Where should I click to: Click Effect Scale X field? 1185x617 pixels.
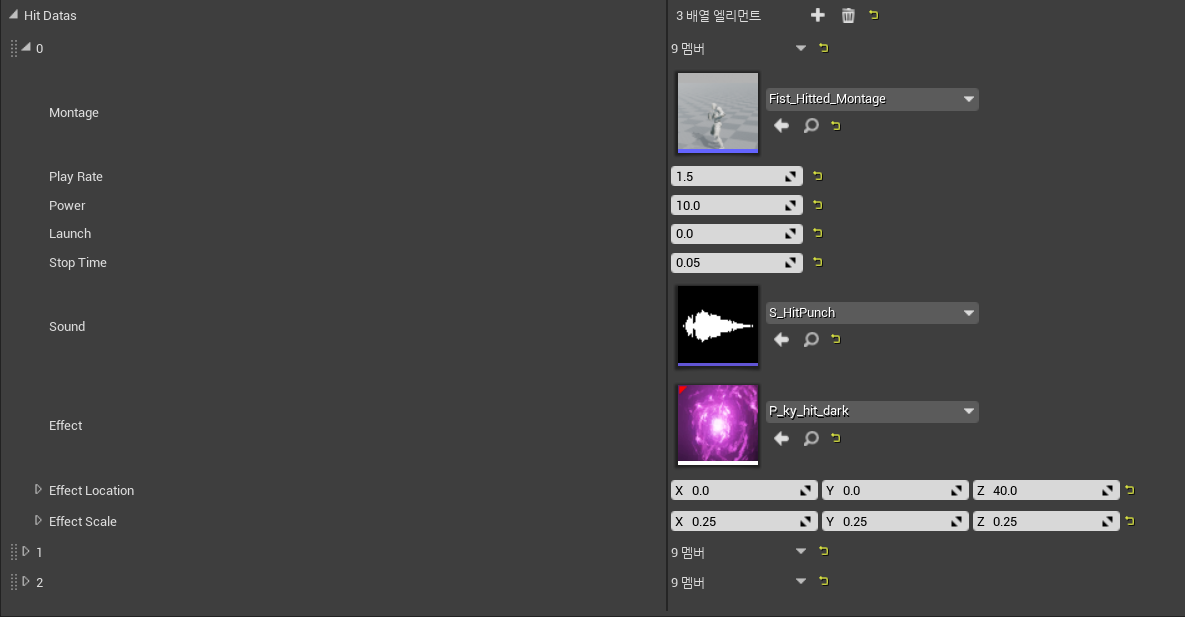(744, 522)
